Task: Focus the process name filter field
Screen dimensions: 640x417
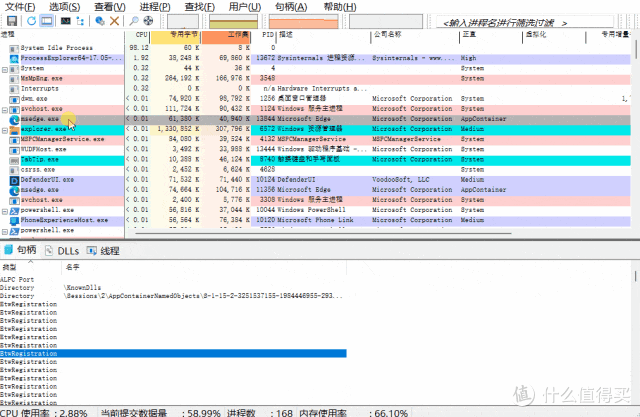Action: 525,22
